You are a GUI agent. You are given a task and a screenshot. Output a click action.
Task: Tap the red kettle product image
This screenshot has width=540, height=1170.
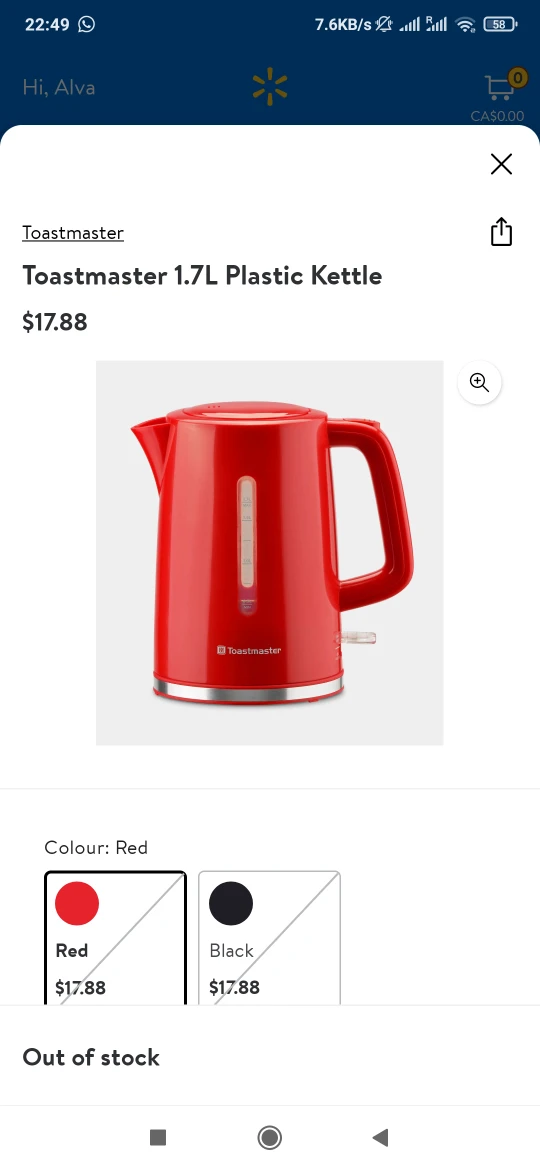269,553
